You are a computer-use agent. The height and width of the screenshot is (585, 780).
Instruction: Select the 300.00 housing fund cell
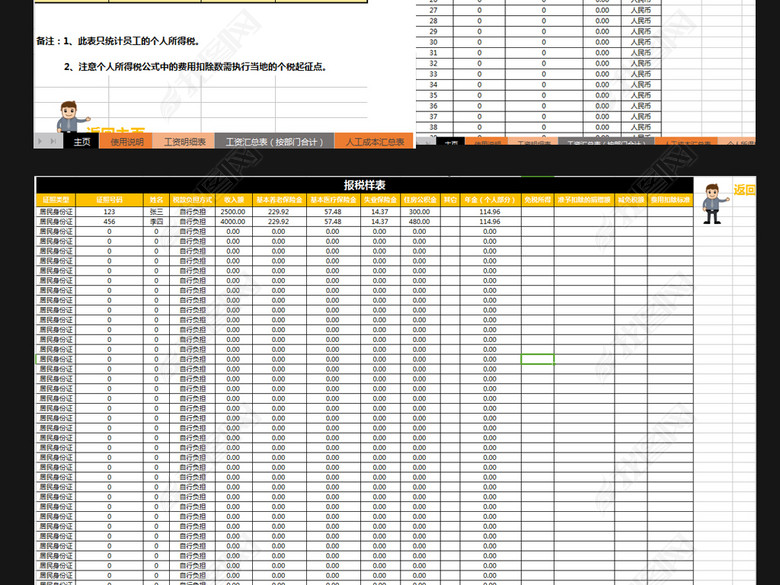click(x=419, y=212)
